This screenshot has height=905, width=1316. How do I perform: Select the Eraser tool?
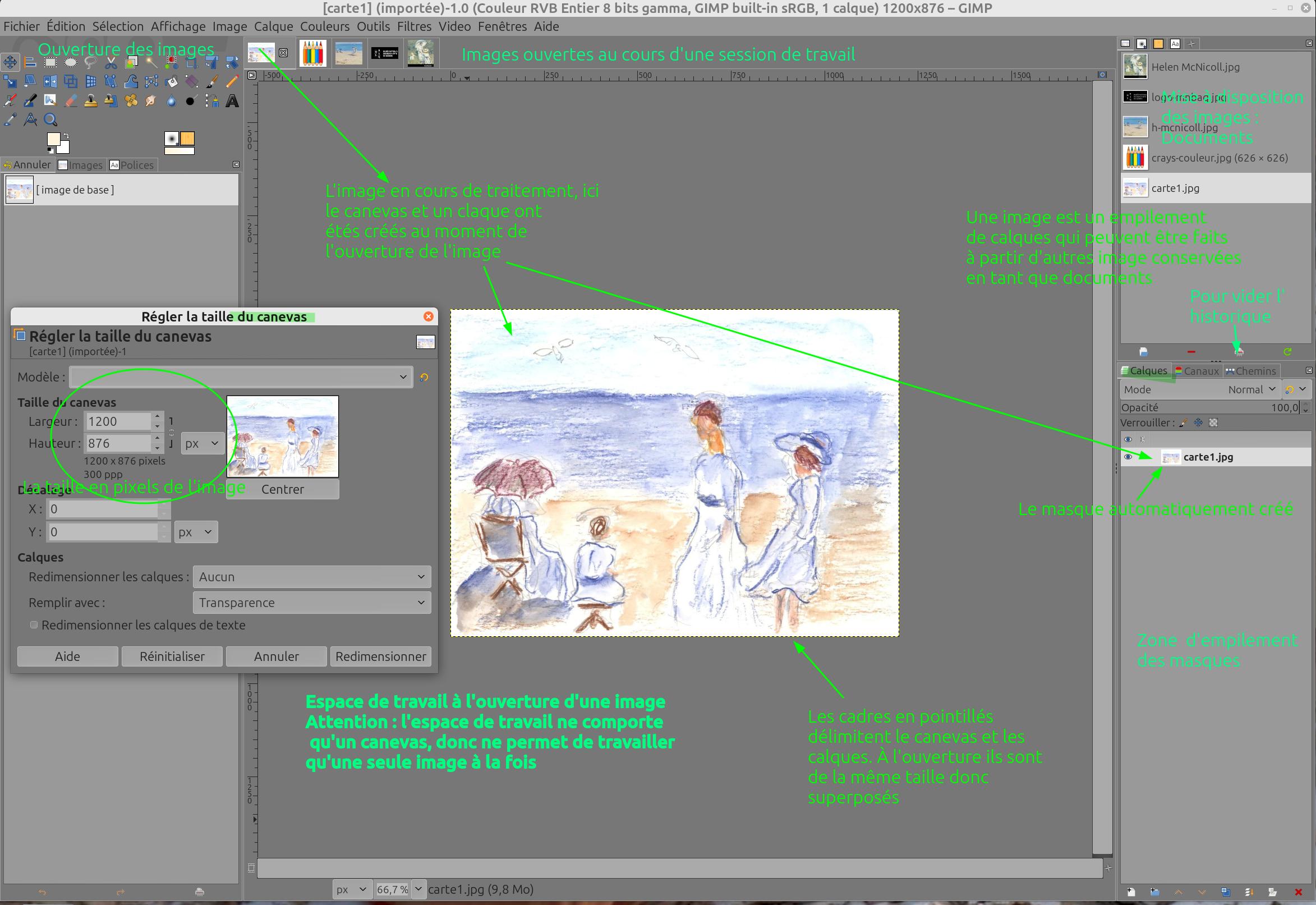coord(70,101)
